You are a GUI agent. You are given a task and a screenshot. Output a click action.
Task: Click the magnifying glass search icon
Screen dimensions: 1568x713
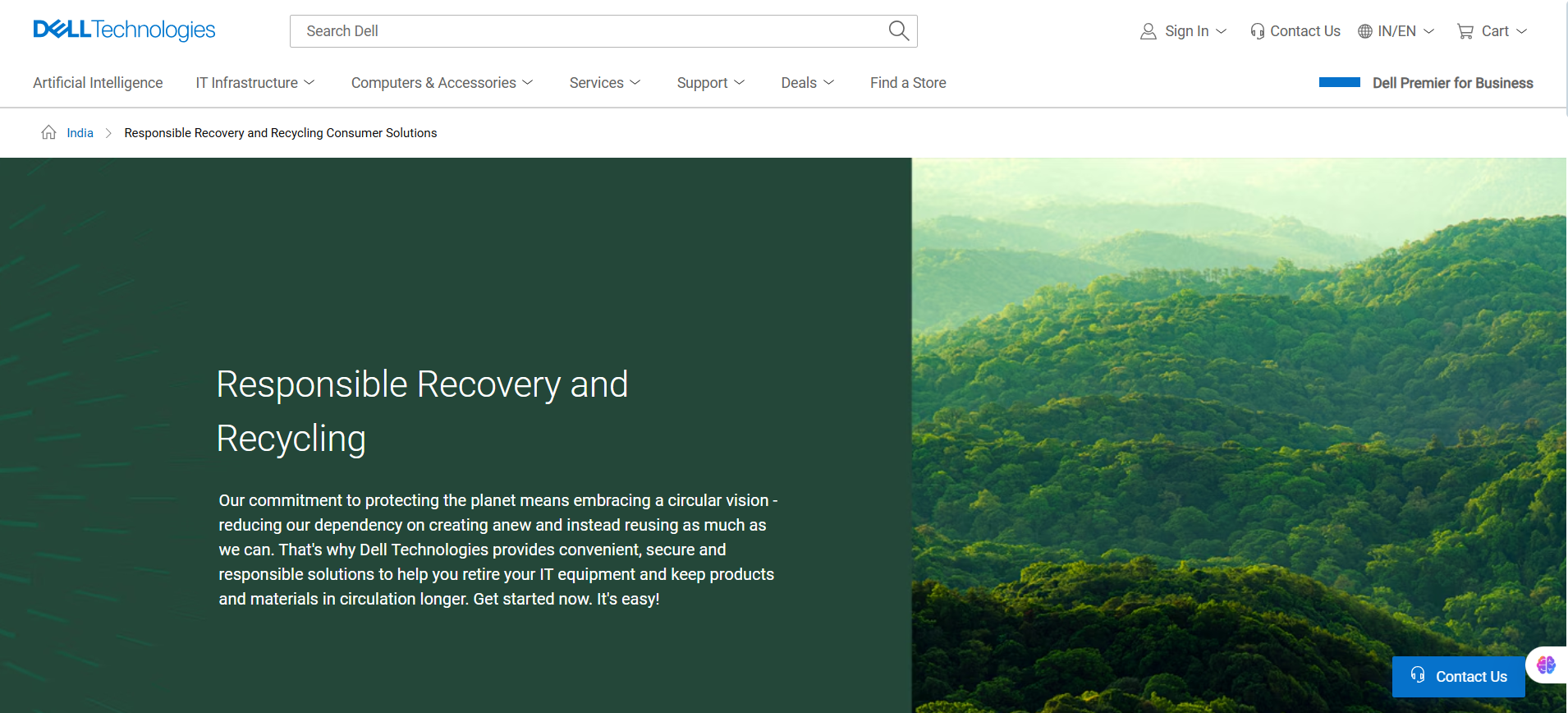click(x=898, y=31)
